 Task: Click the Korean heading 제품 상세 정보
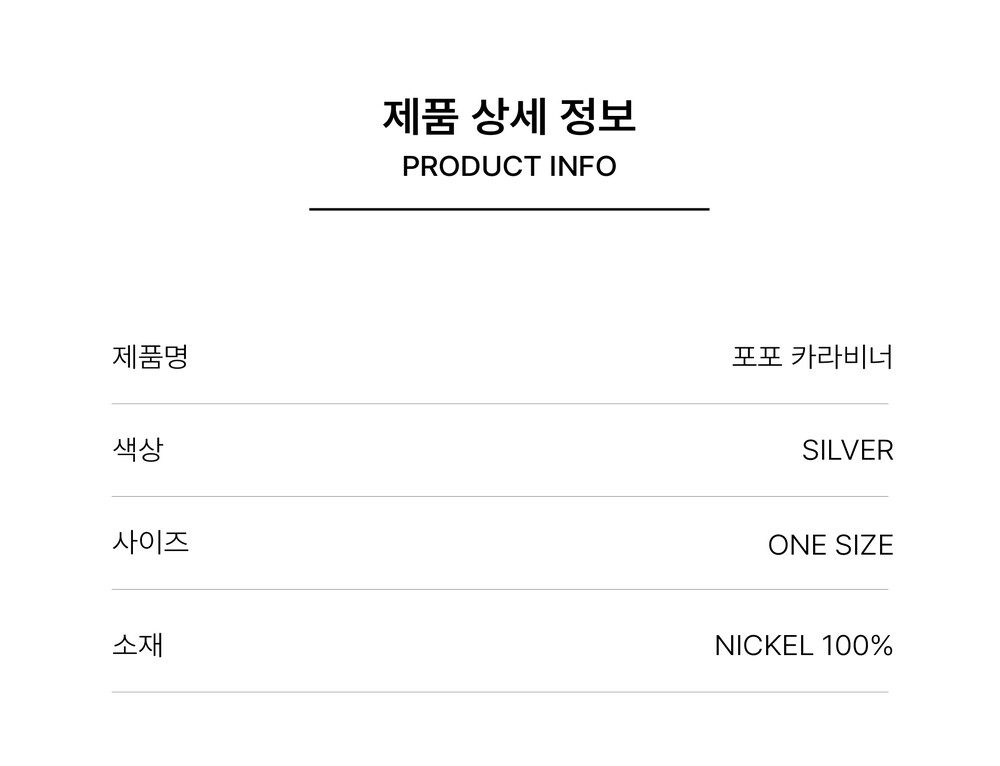(509, 117)
